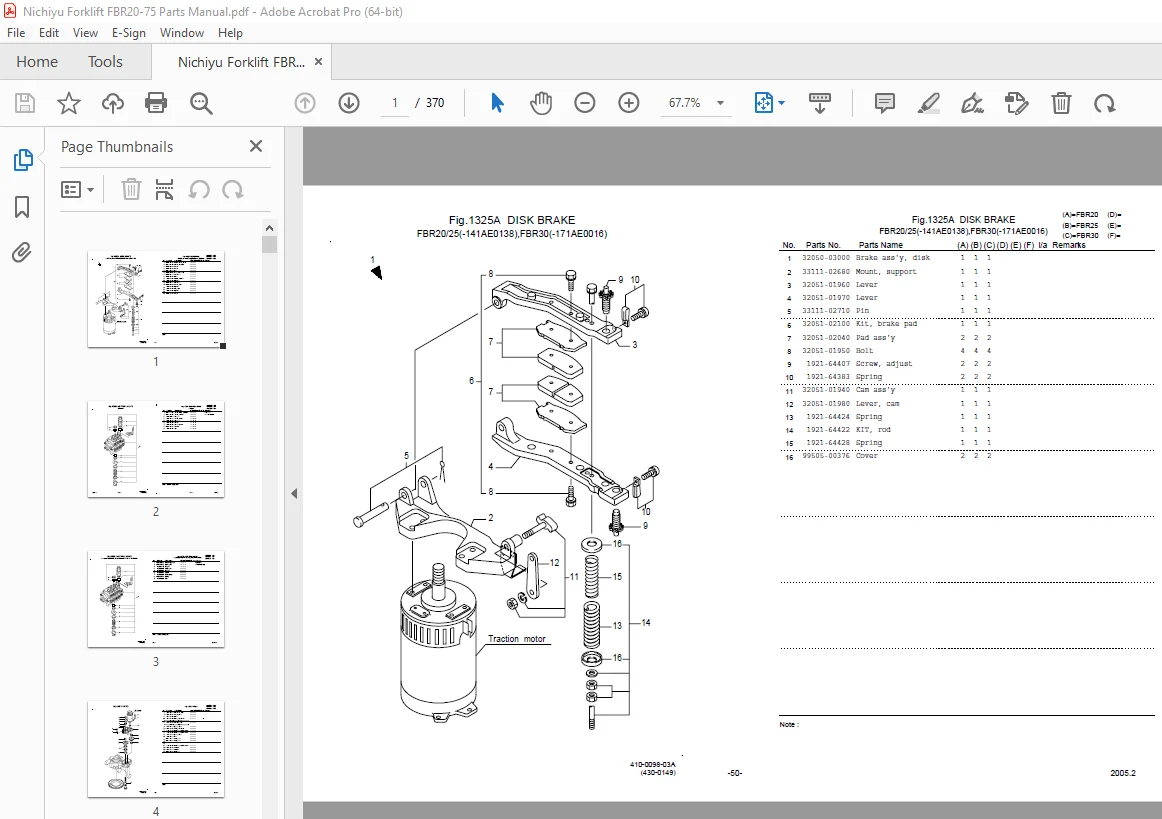The width and height of the screenshot is (1162, 819).
Task: Switch to the Tools tab
Action: pyautogui.click(x=105, y=62)
